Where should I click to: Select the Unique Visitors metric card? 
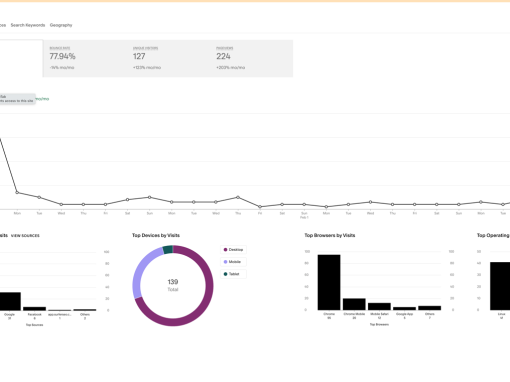click(168, 58)
